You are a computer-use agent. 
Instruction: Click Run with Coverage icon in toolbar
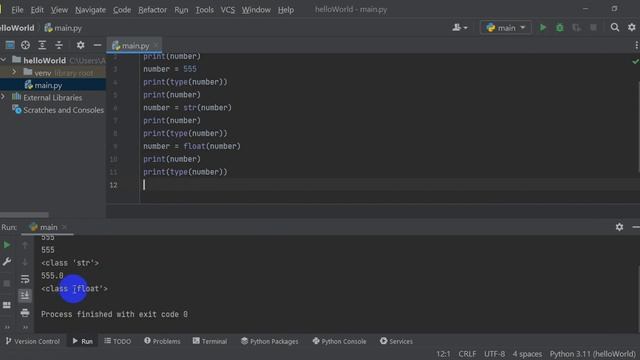[x=576, y=28]
